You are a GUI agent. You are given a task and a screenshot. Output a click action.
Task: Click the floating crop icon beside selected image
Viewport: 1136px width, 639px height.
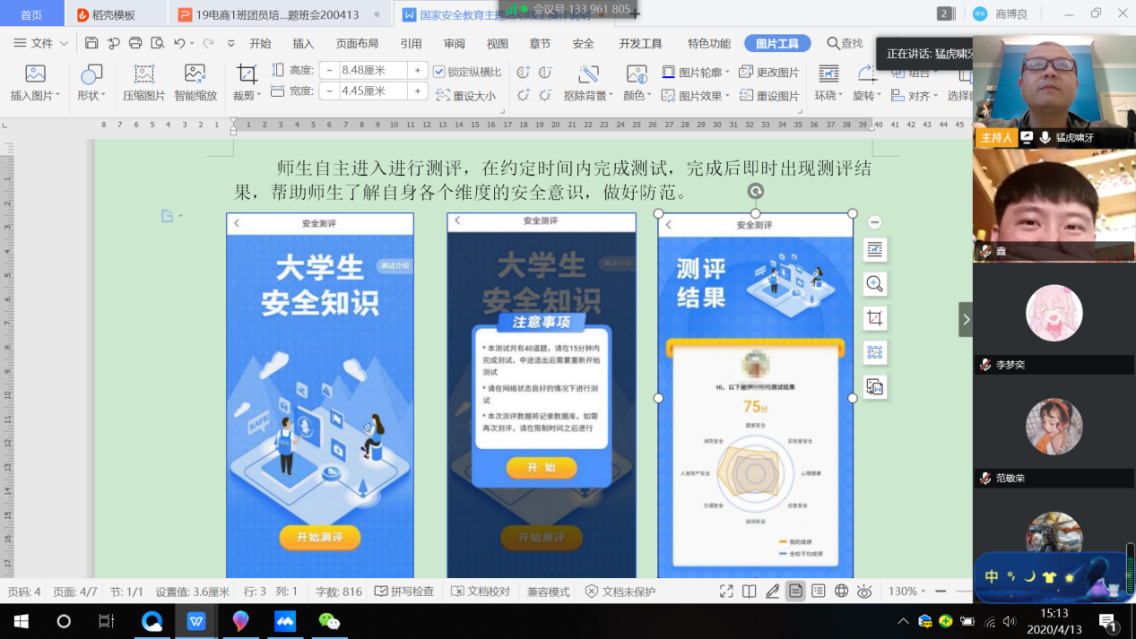875,318
